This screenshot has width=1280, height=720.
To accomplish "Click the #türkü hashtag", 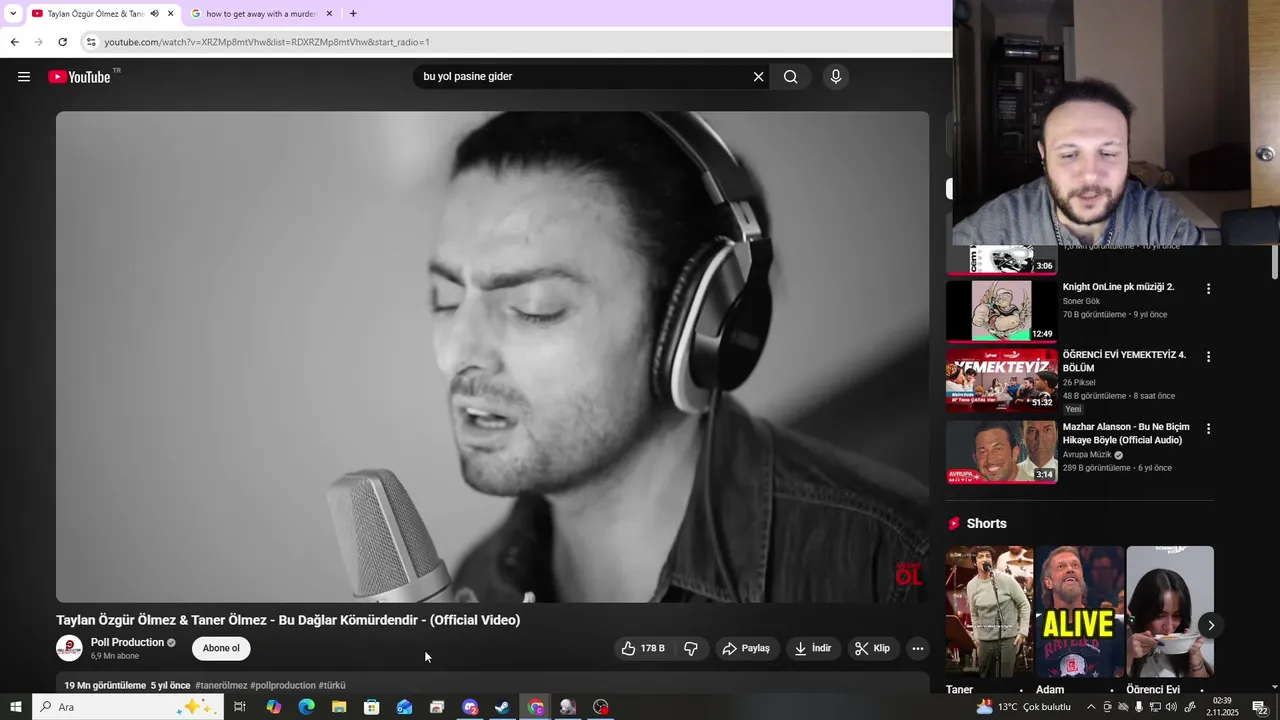I will pyautogui.click(x=332, y=686).
